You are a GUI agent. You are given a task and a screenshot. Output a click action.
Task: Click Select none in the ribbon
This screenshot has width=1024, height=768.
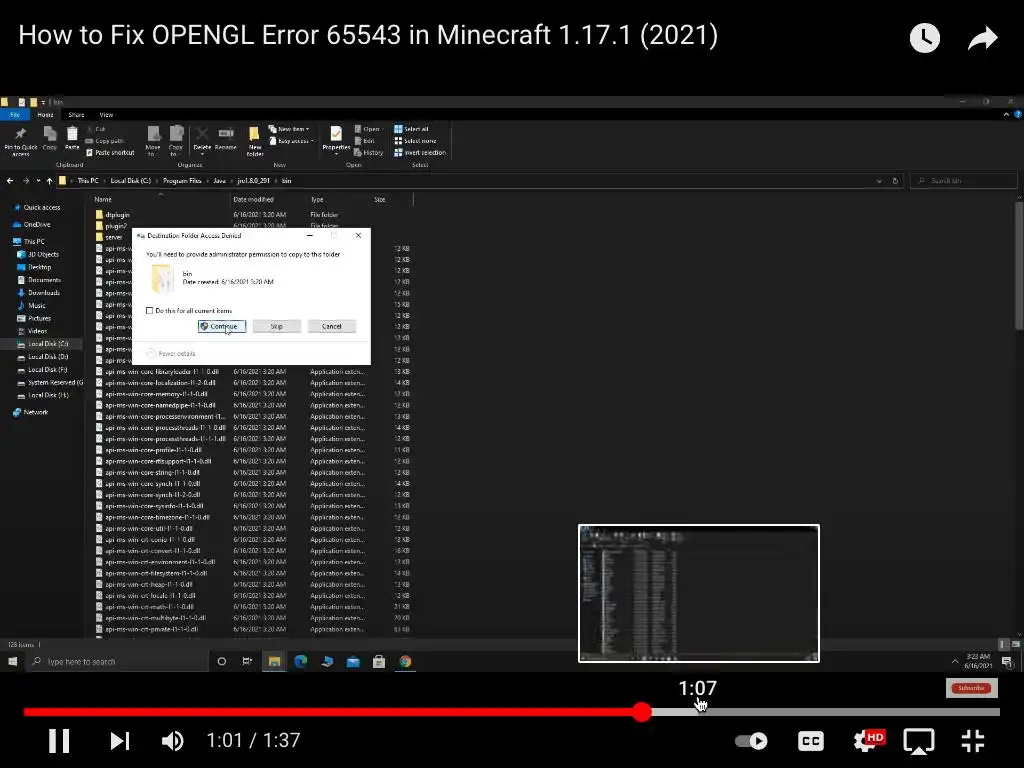coord(415,141)
